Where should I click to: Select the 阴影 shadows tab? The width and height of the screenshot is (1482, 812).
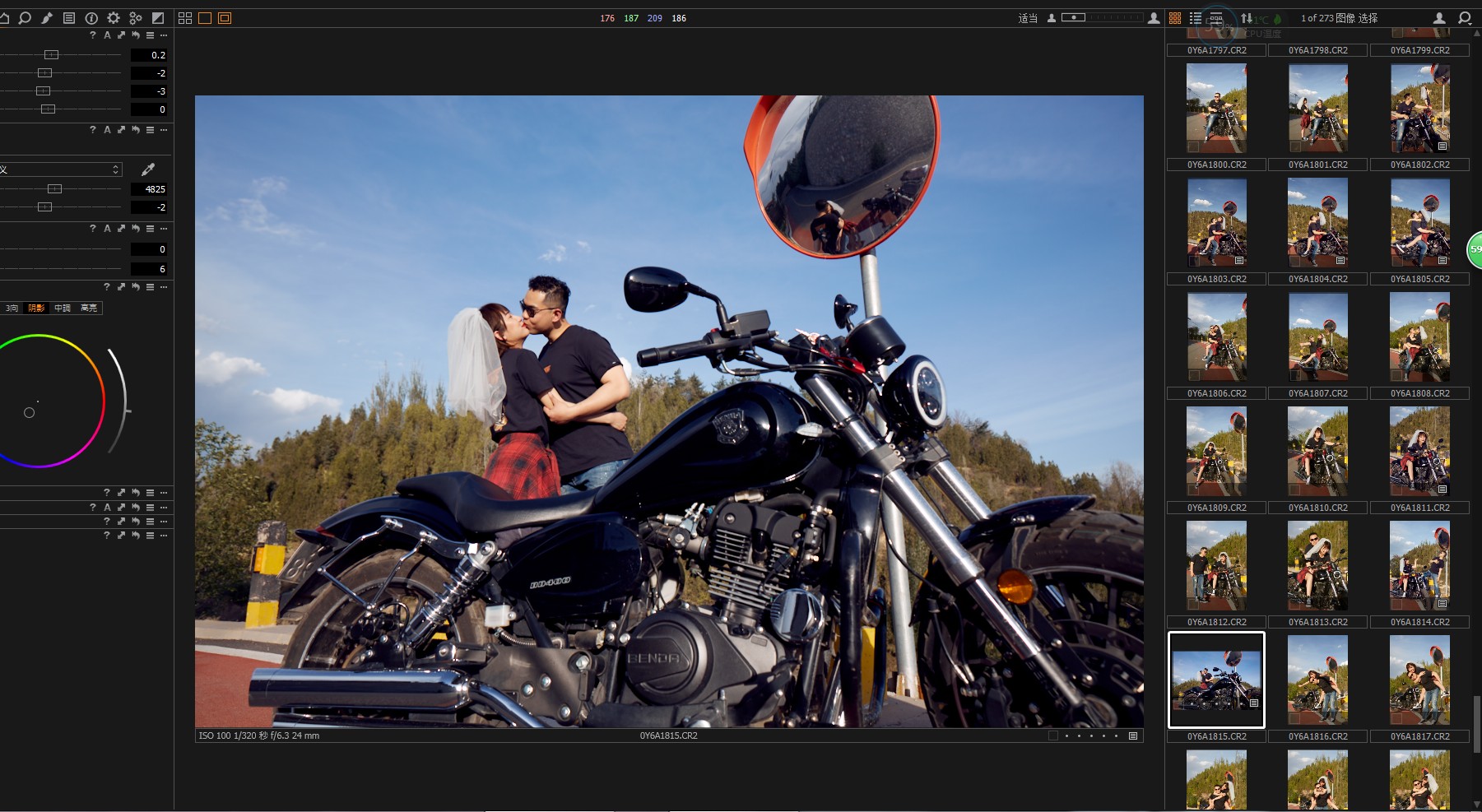coord(37,308)
